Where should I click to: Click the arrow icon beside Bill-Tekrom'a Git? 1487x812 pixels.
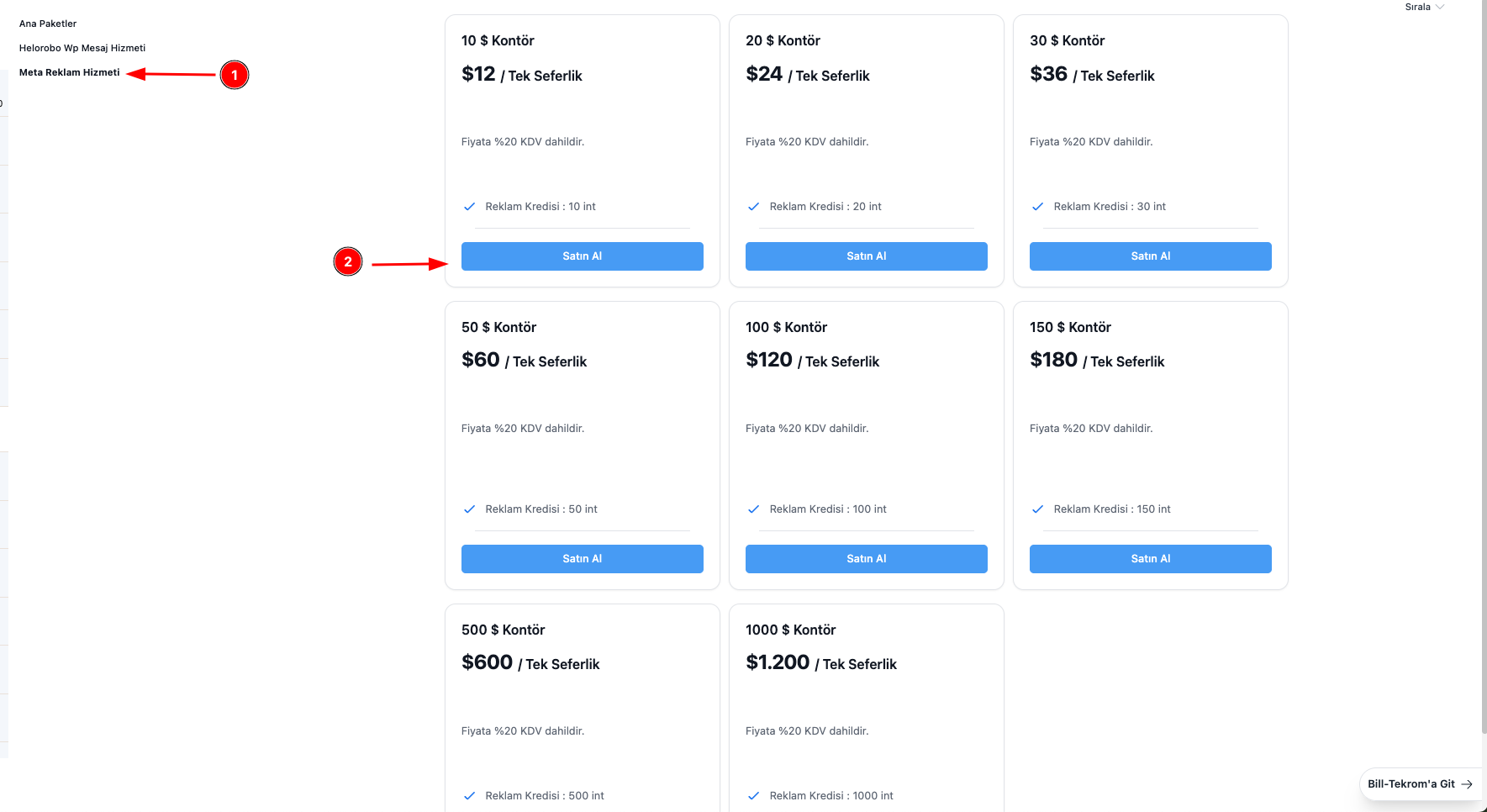click(x=1467, y=784)
